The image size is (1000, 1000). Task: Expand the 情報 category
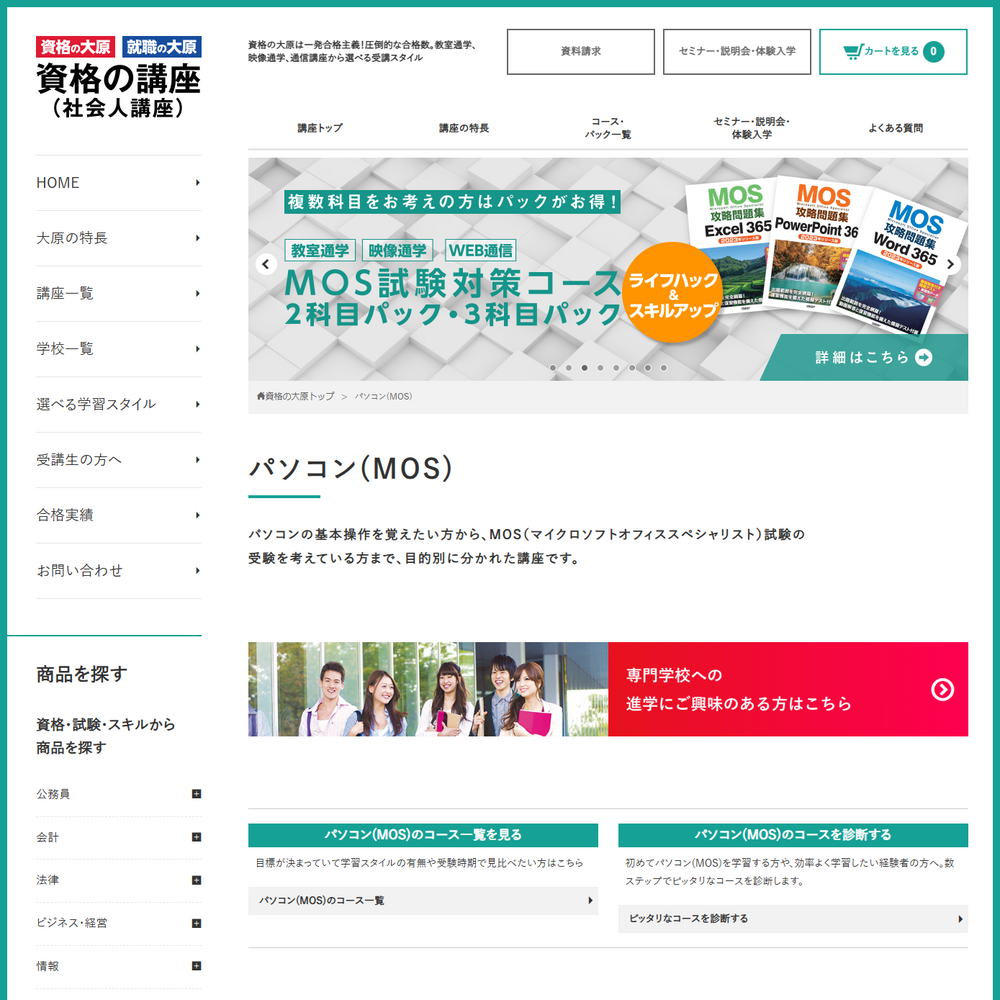point(196,966)
